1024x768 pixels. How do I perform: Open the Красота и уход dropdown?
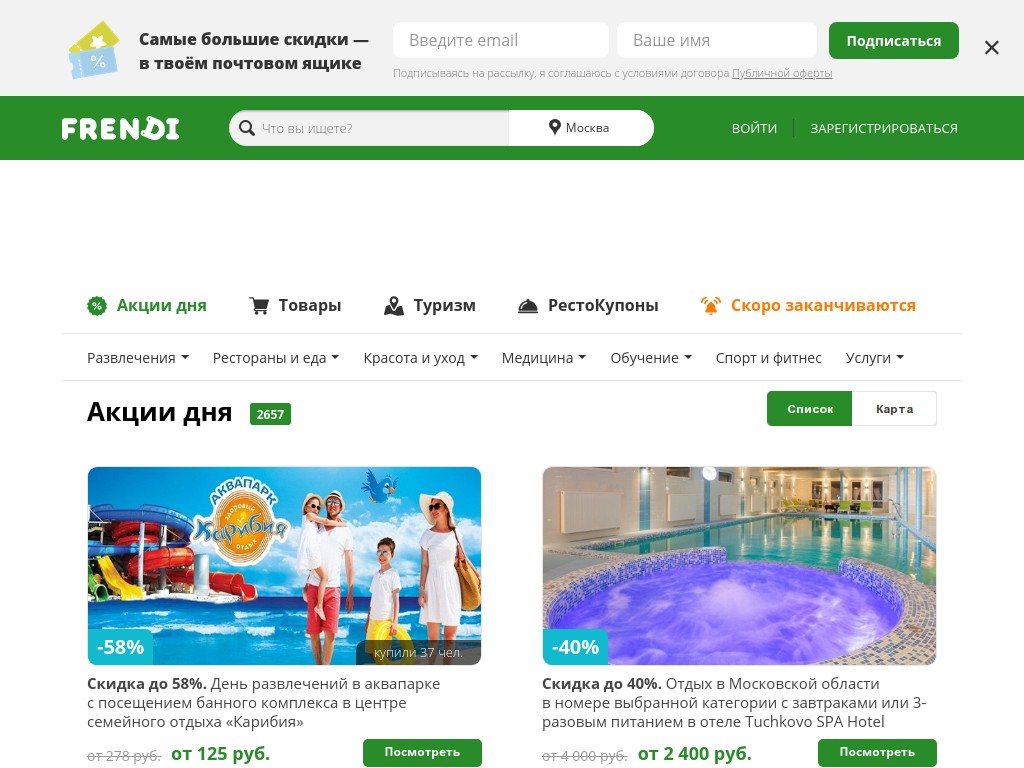tap(421, 358)
